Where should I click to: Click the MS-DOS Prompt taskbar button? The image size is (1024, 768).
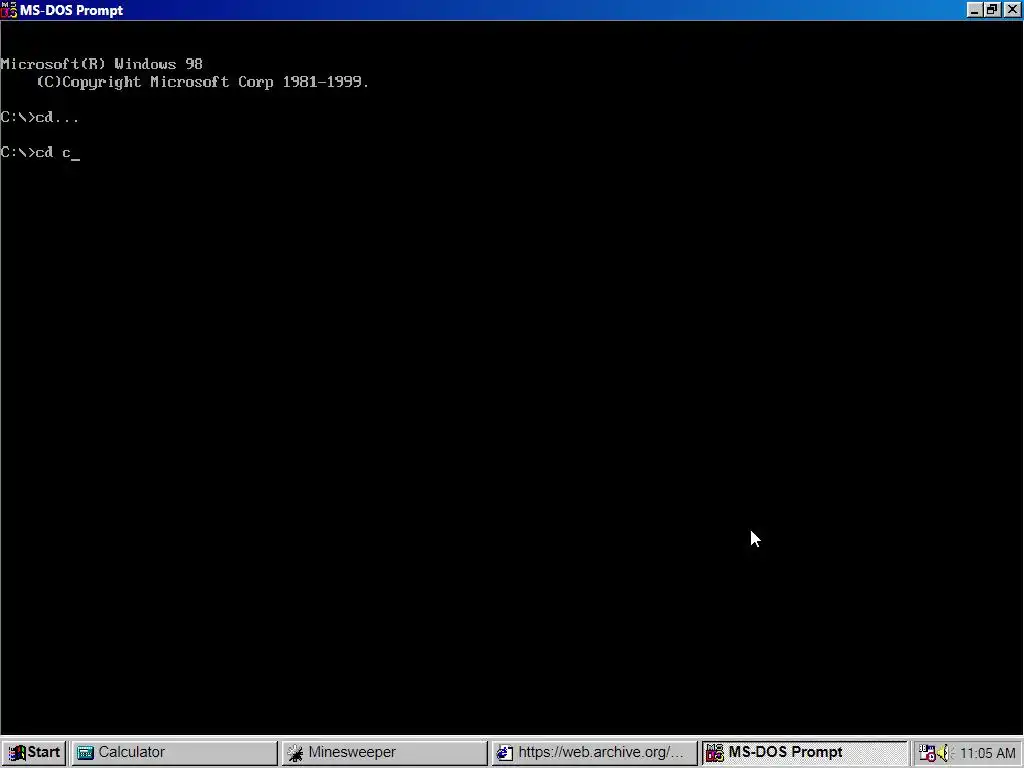(805, 752)
